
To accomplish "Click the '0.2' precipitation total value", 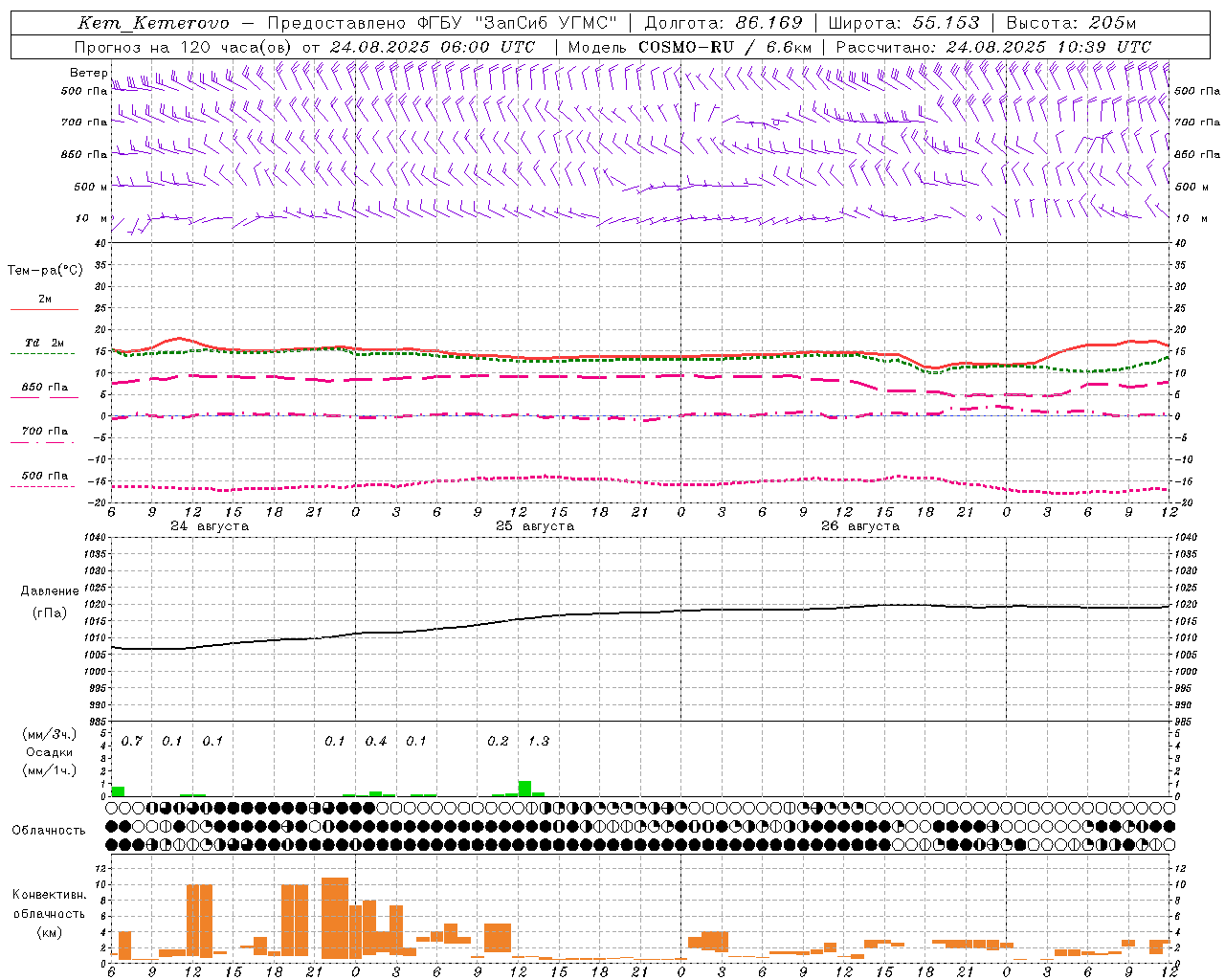I will point(498,742).
